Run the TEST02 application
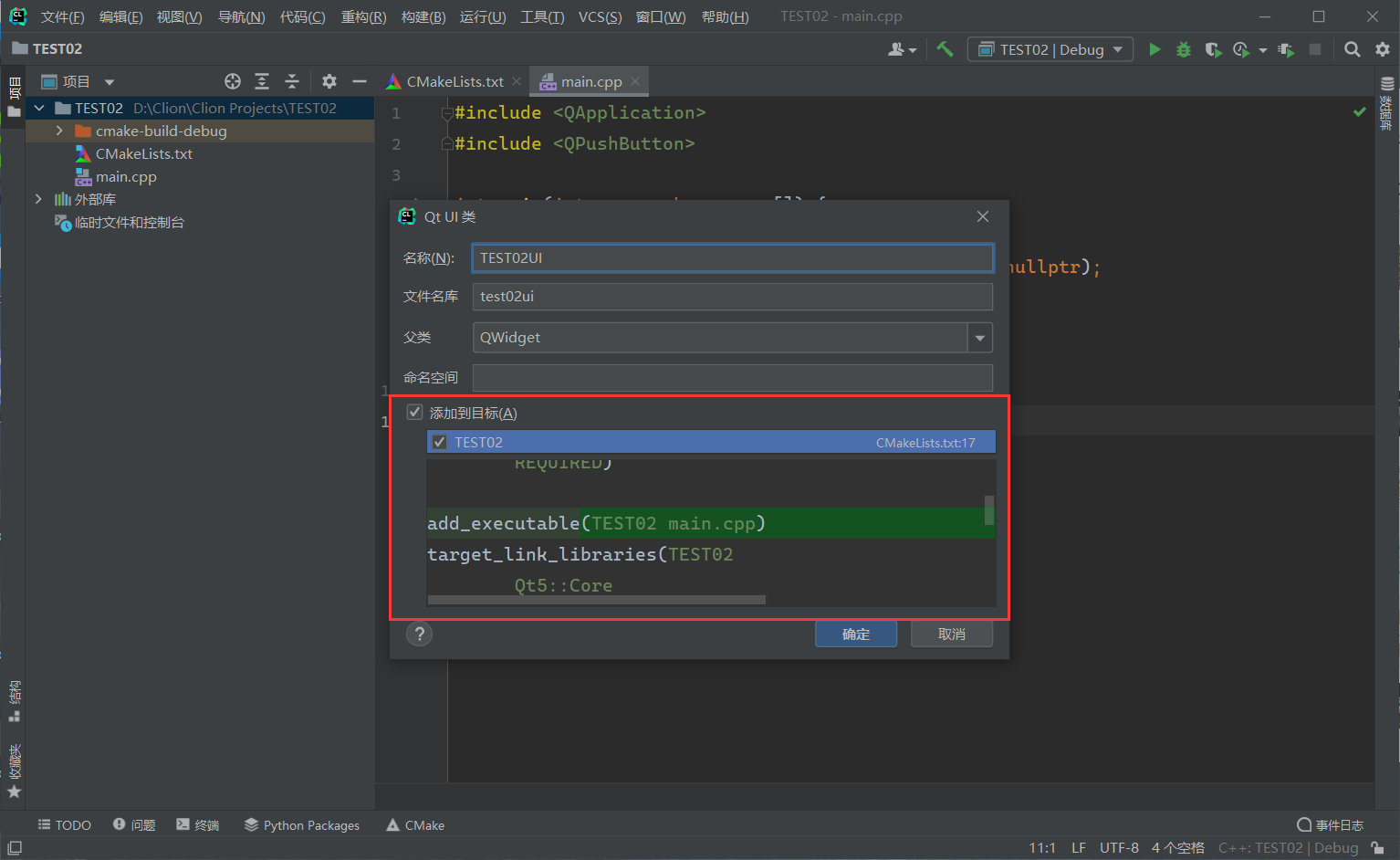This screenshot has height=860, width=1400. [x=1154, y=49]
